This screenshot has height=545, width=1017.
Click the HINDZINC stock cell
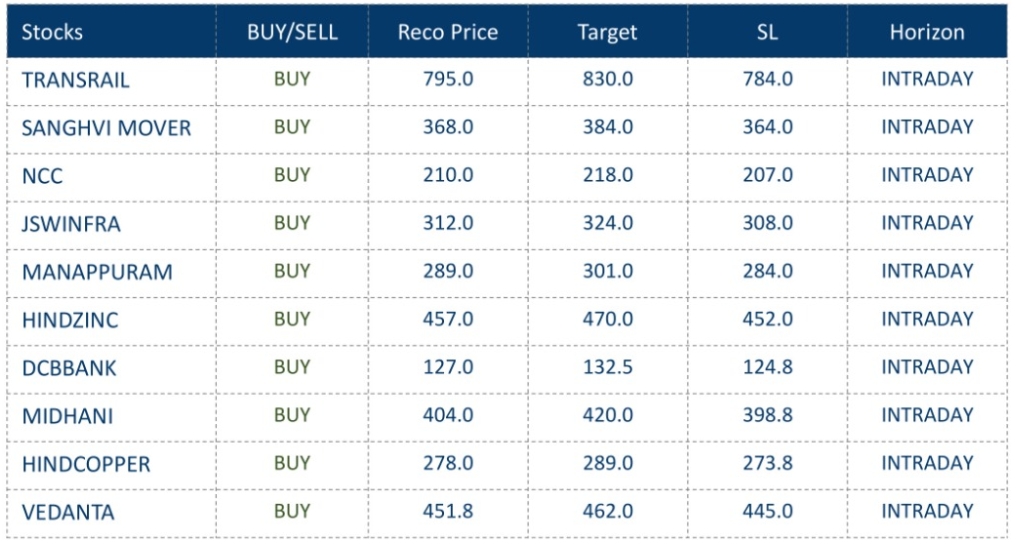pyautogui.click(x=69, y=320)
